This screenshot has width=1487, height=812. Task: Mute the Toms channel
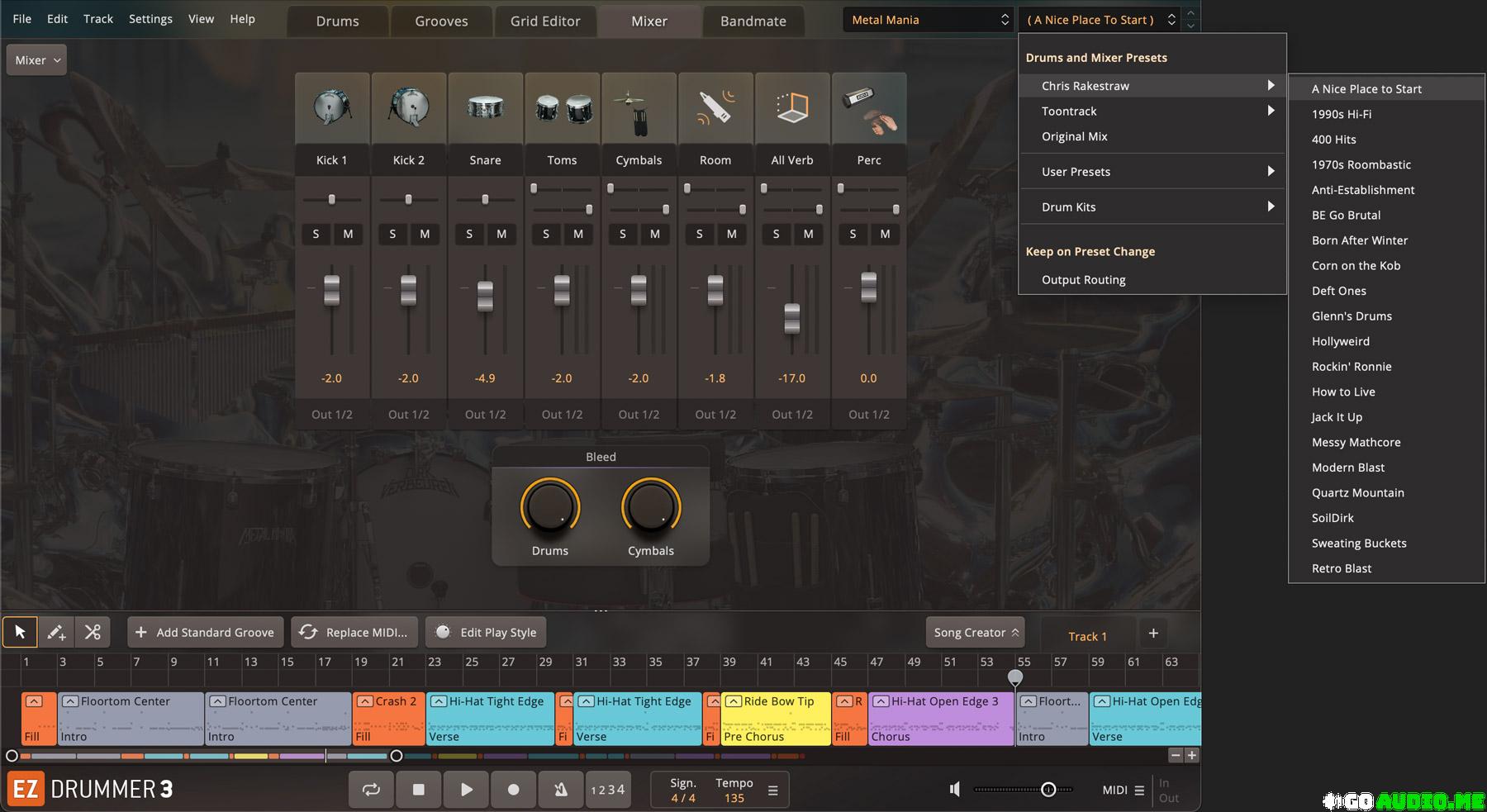(578, 234)
